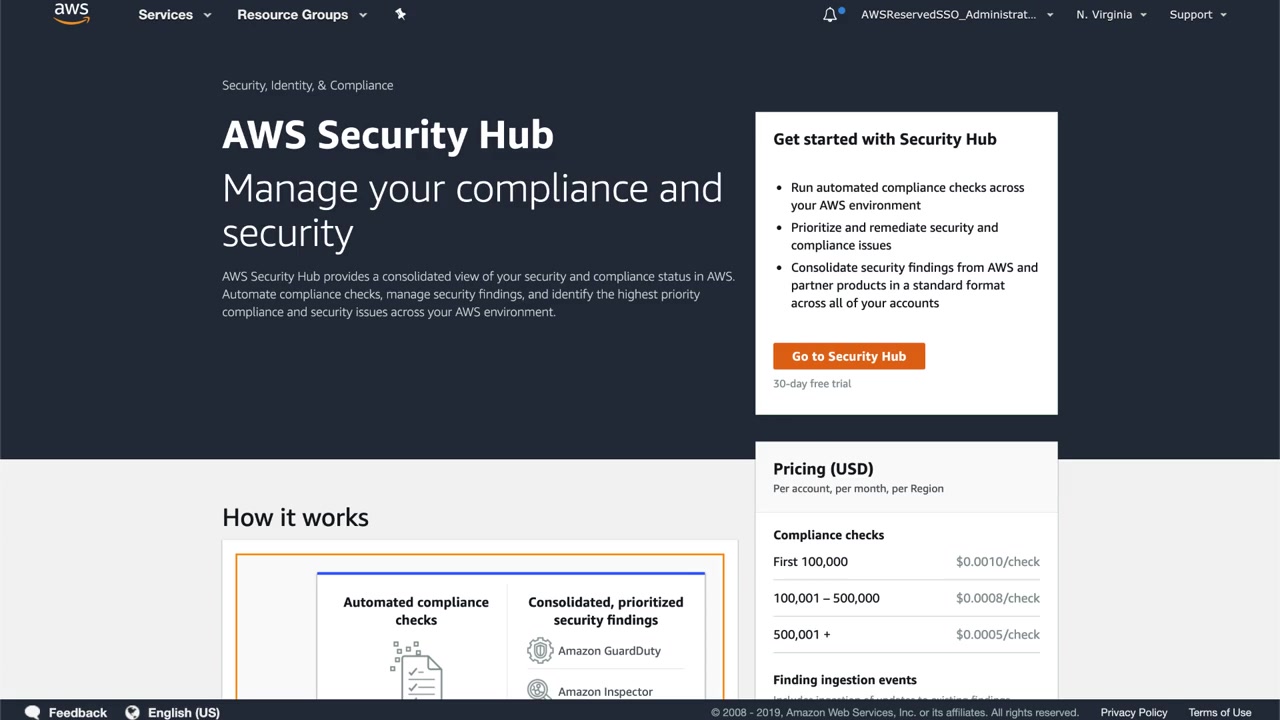The width and height of the screenshot is (1280, 720).
Task: Open the N. Virginia region selector
Action: tap(1111, 15)
